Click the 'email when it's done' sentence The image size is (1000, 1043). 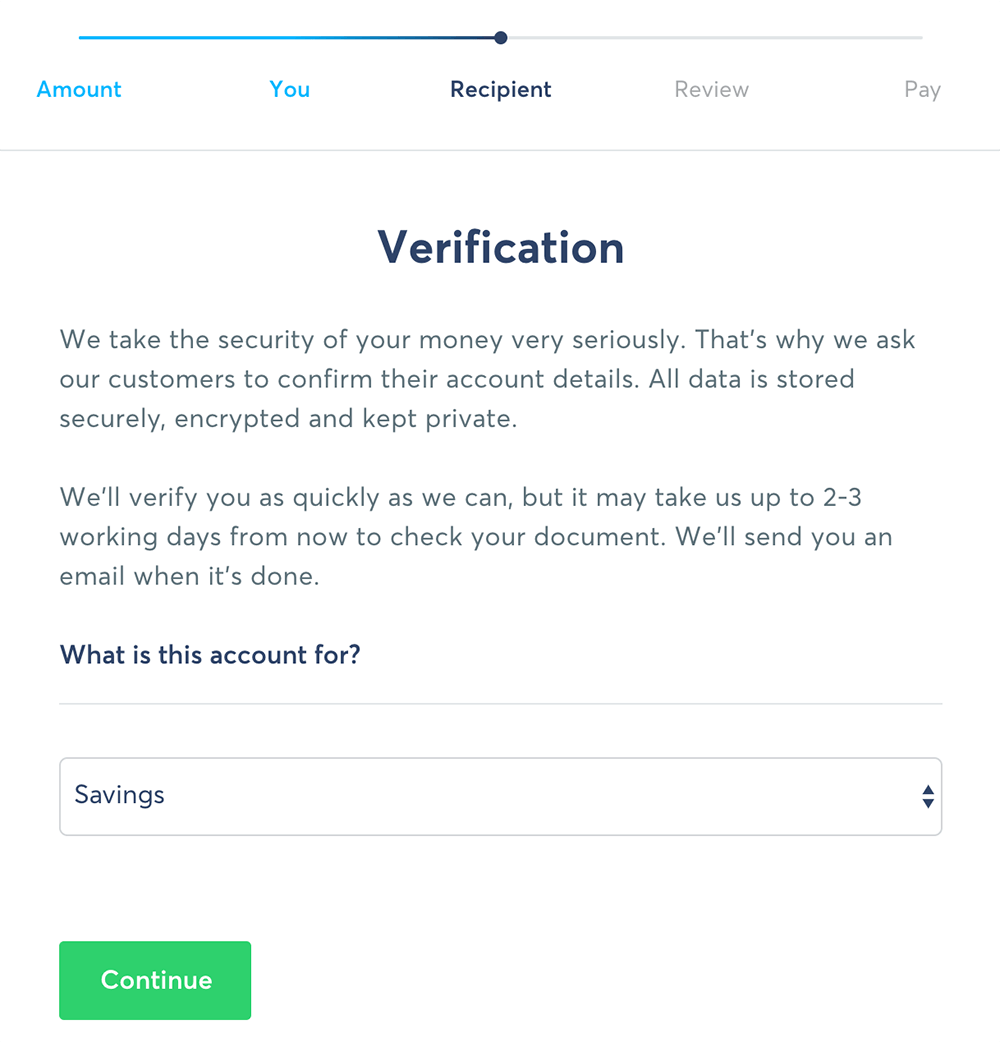190,577
